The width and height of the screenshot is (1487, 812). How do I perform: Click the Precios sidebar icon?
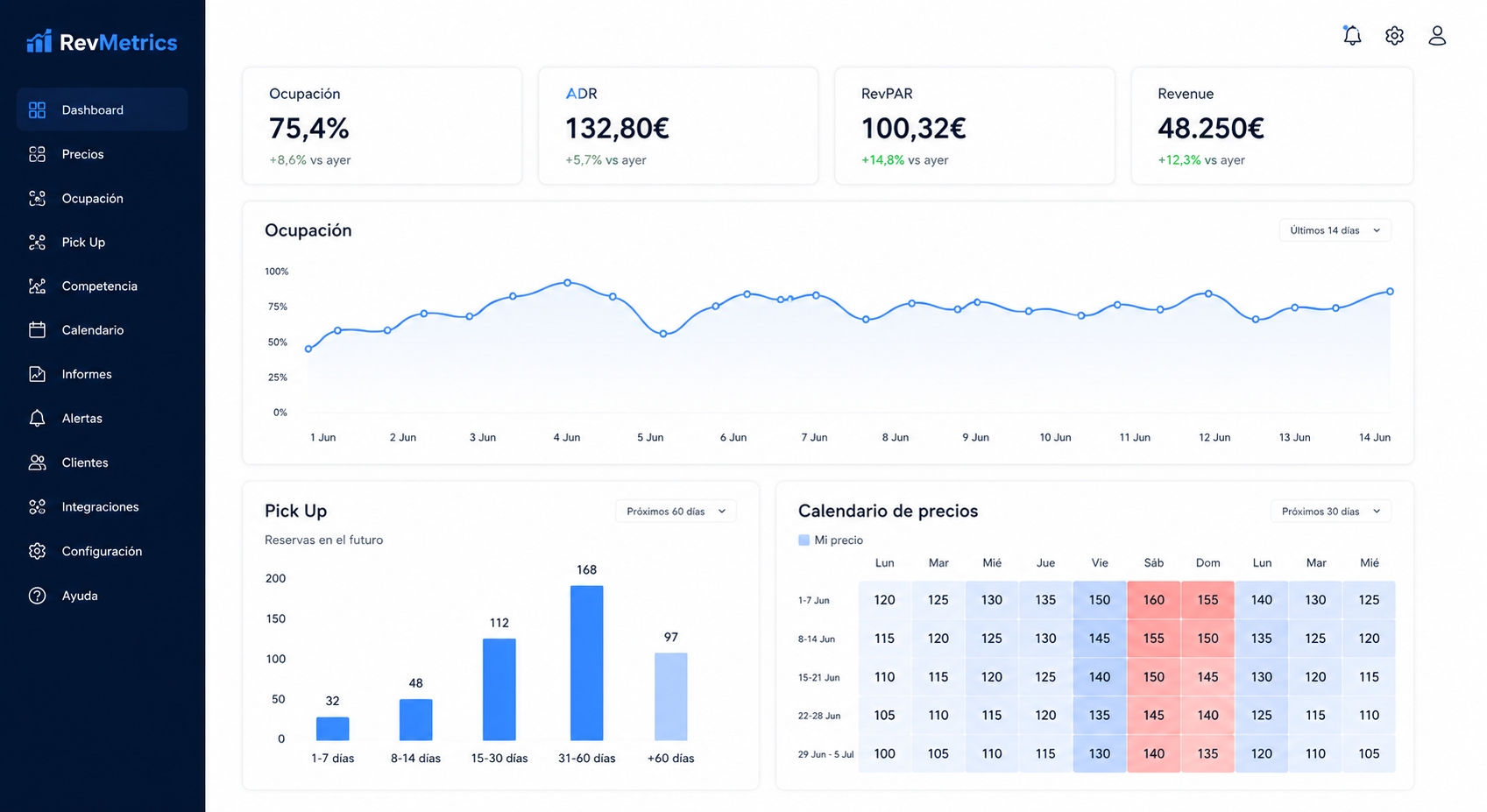coord(37,154)
